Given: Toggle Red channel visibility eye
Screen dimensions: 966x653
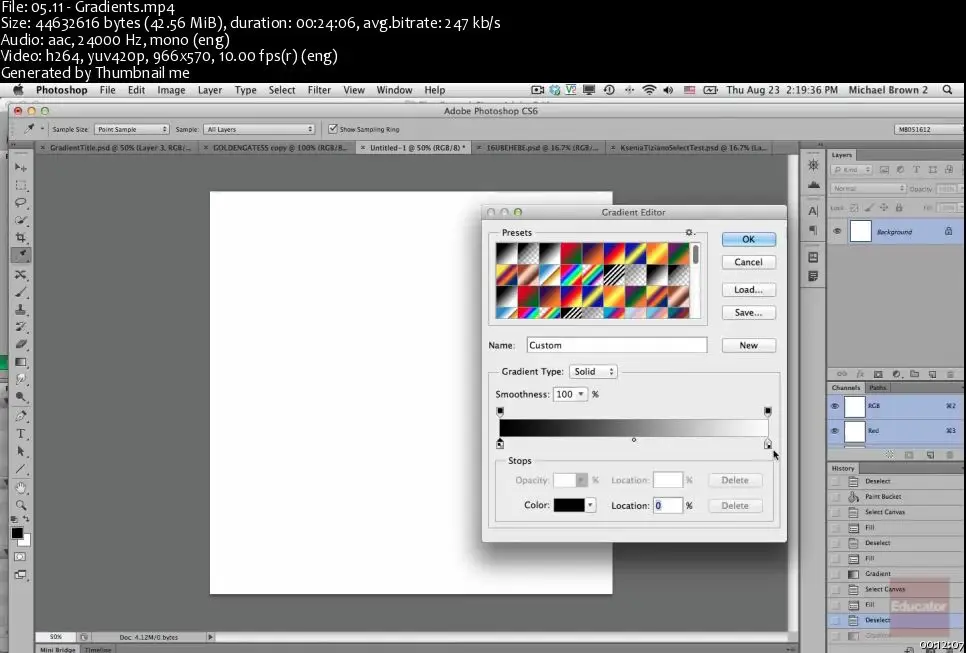Looking at the screenshot, I should (835, 431).
